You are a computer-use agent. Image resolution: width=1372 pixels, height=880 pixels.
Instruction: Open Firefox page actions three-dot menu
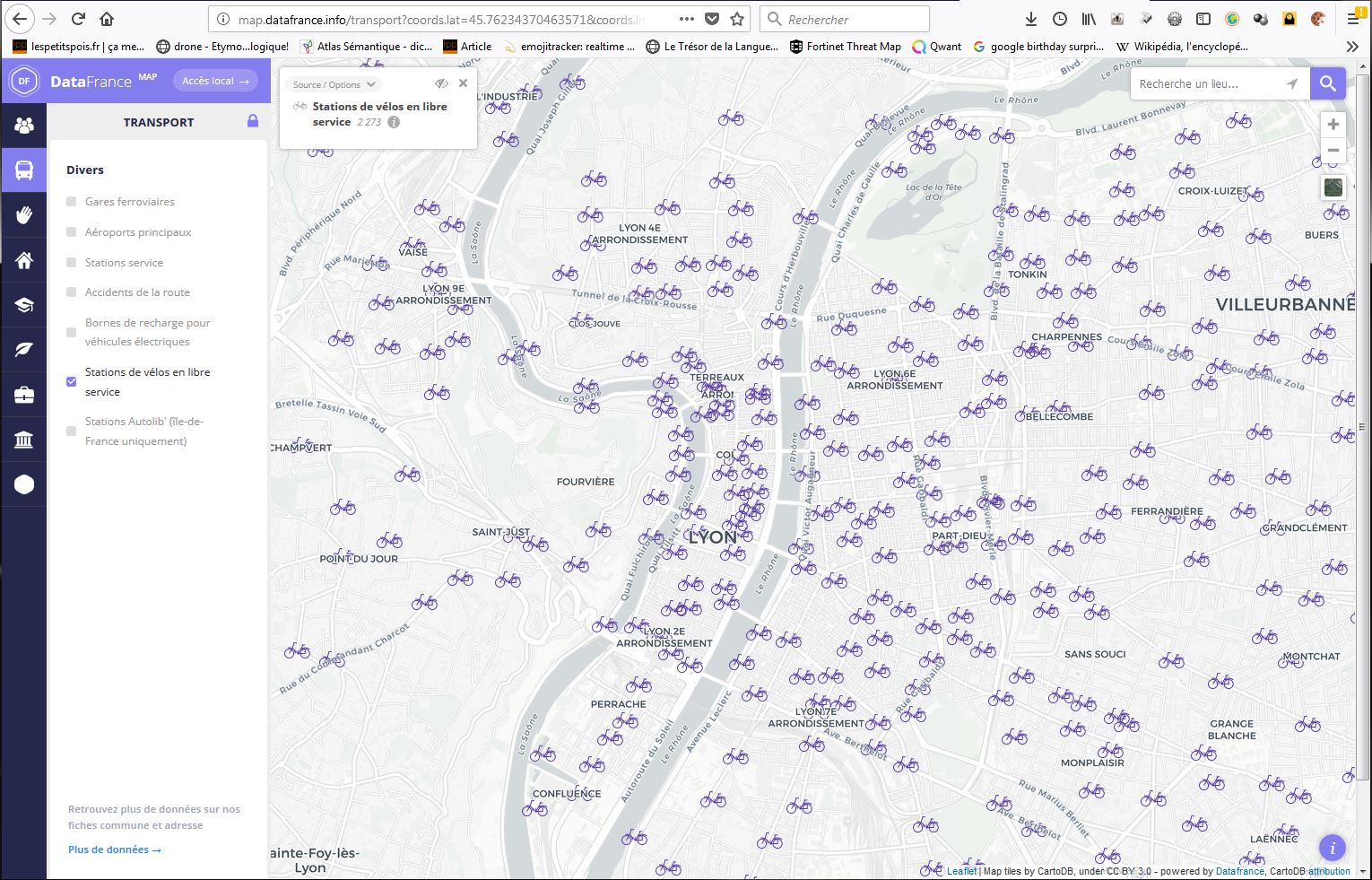(686, 19)
